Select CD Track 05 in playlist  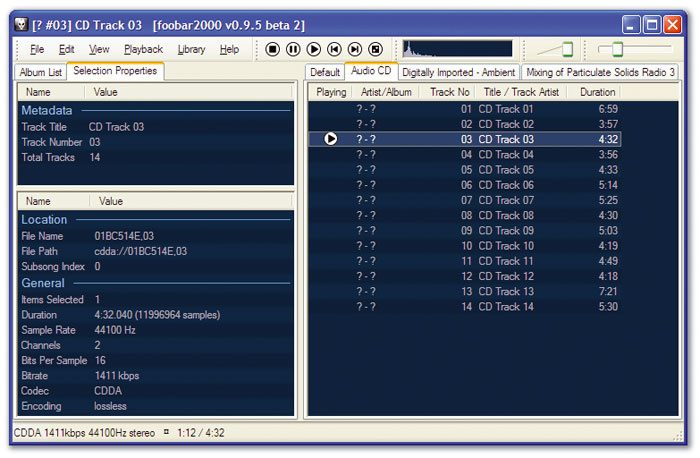tap(464, 170)
